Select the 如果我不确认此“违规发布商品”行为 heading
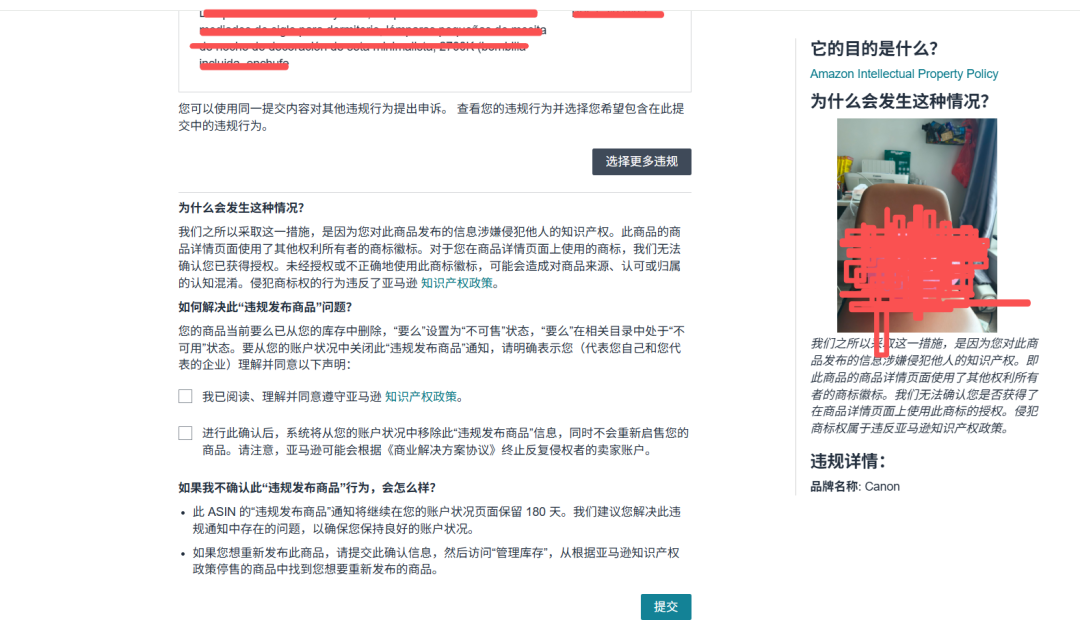The height and width of the screenshot is (620, 1080). coord(307,488)
